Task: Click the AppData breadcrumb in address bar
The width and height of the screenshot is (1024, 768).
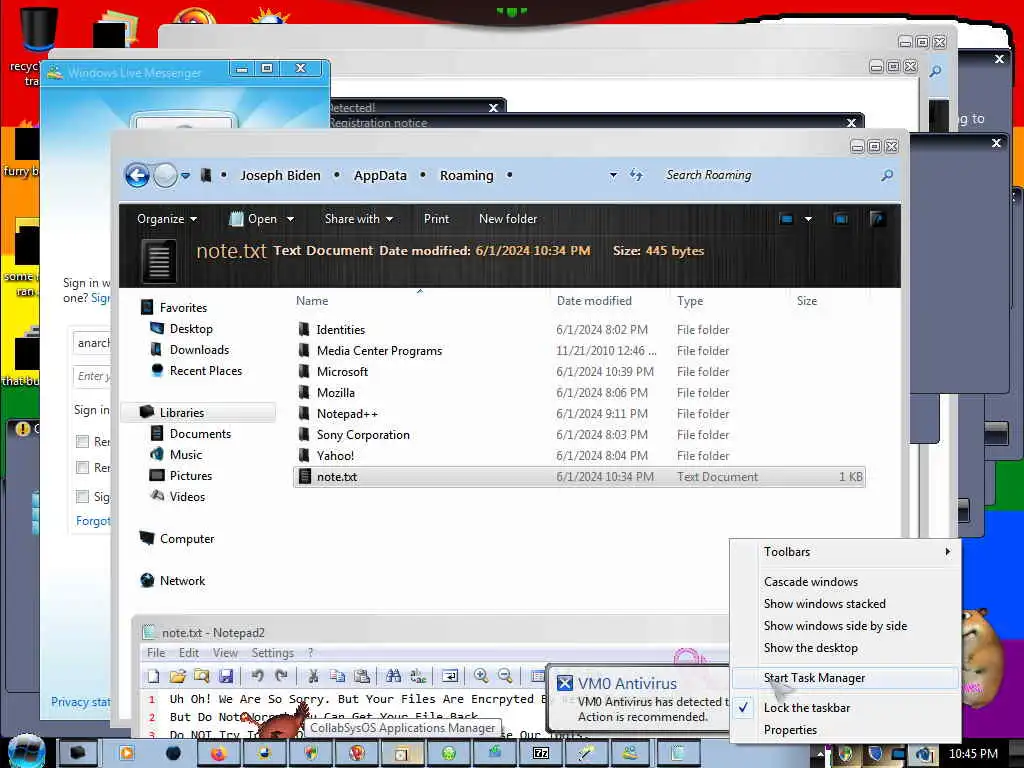Action: click(x=380, y=175)
